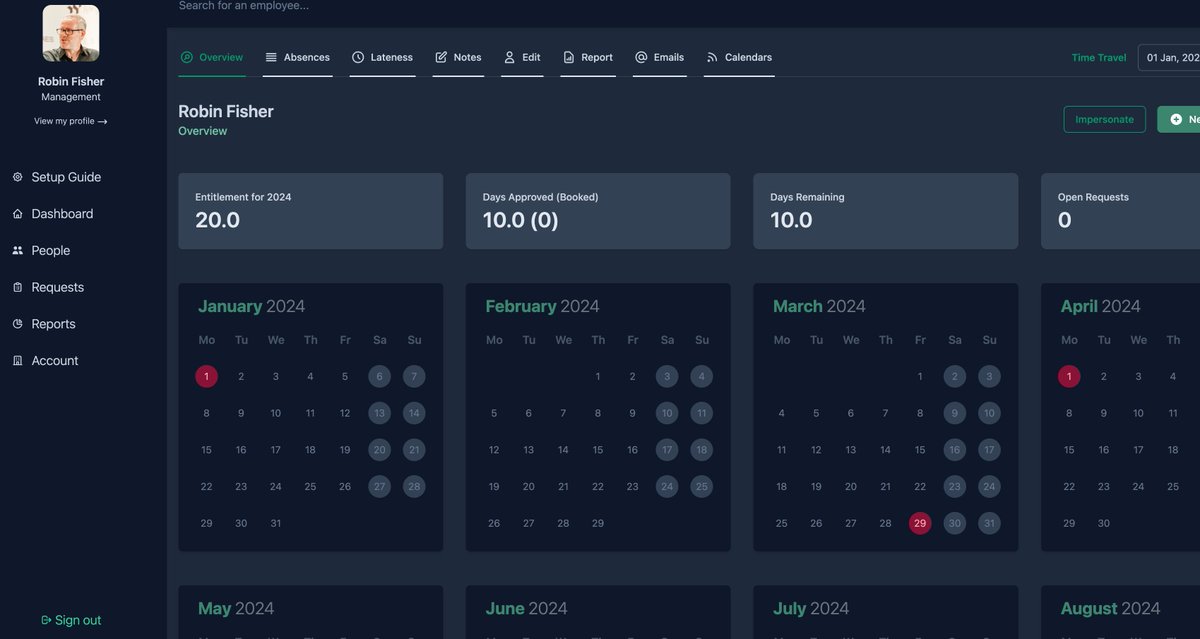Click the May 2024 heading
This screenshot has width=1200, height=639.
(x=236, y=608)
